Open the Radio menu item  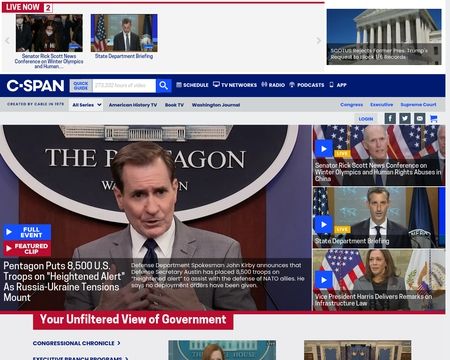[273, 85]
